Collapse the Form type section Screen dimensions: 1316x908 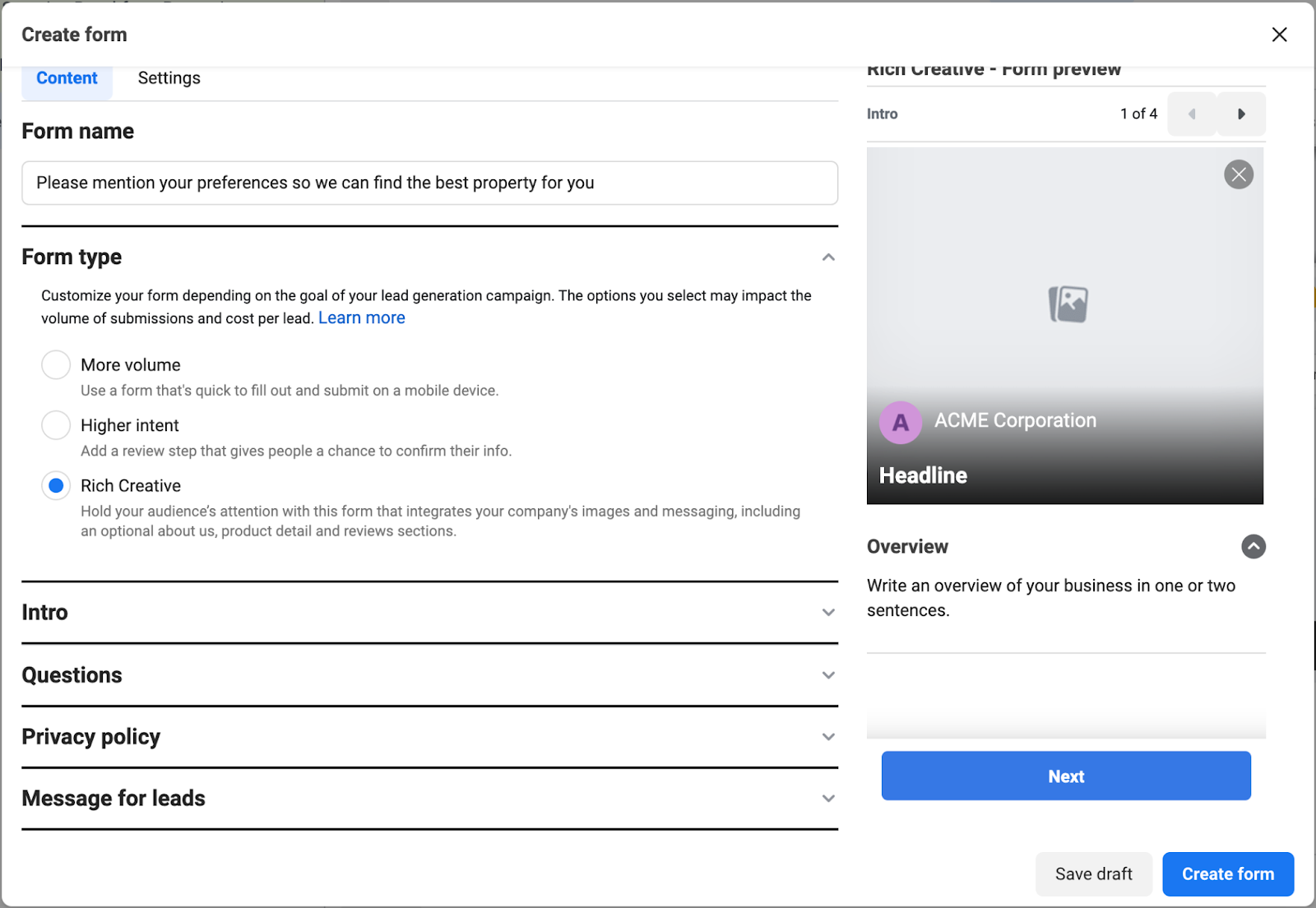tap(829, 257)
